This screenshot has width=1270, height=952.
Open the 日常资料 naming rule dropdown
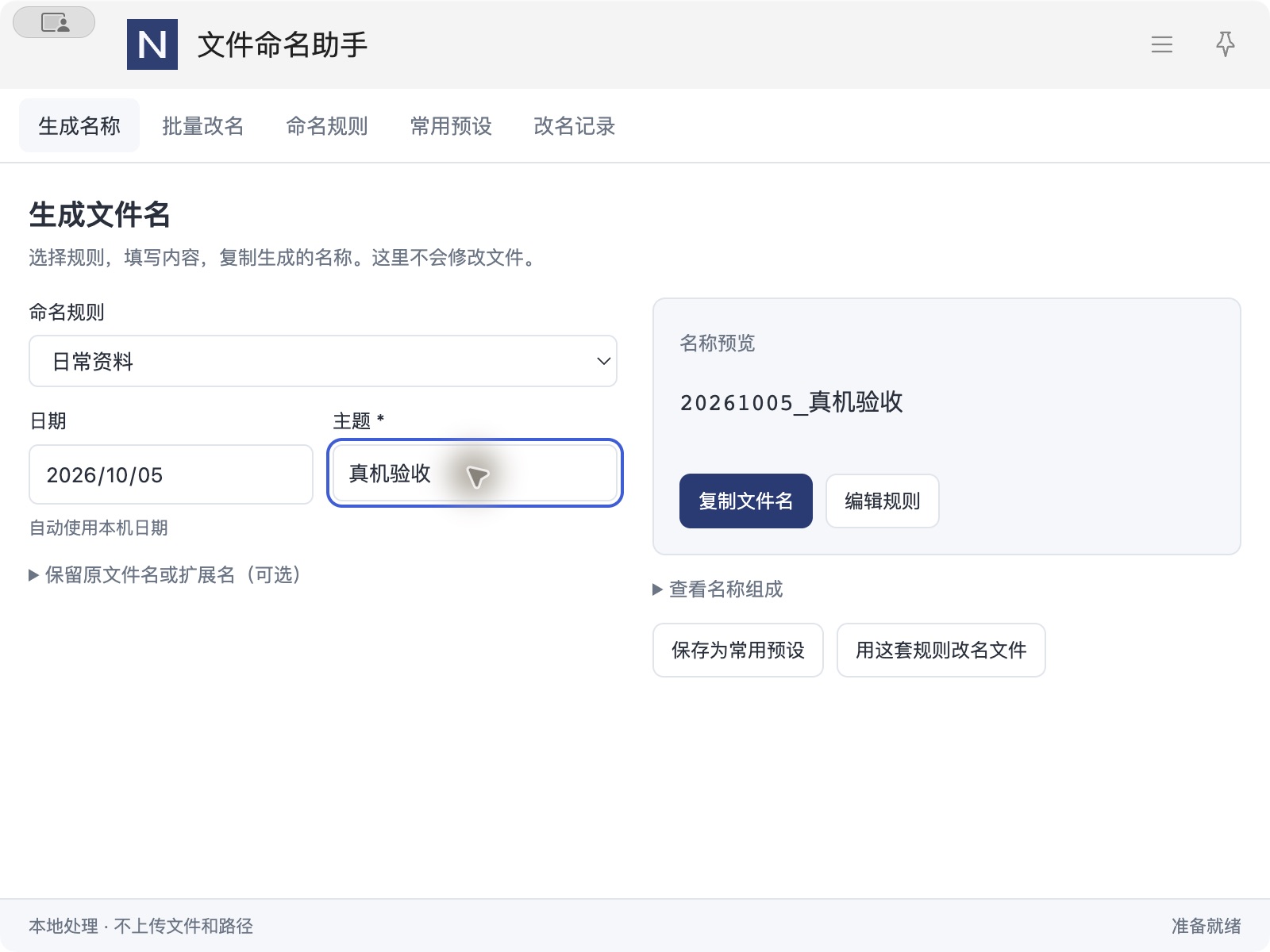pyautogui.click(x=323, y=361)
